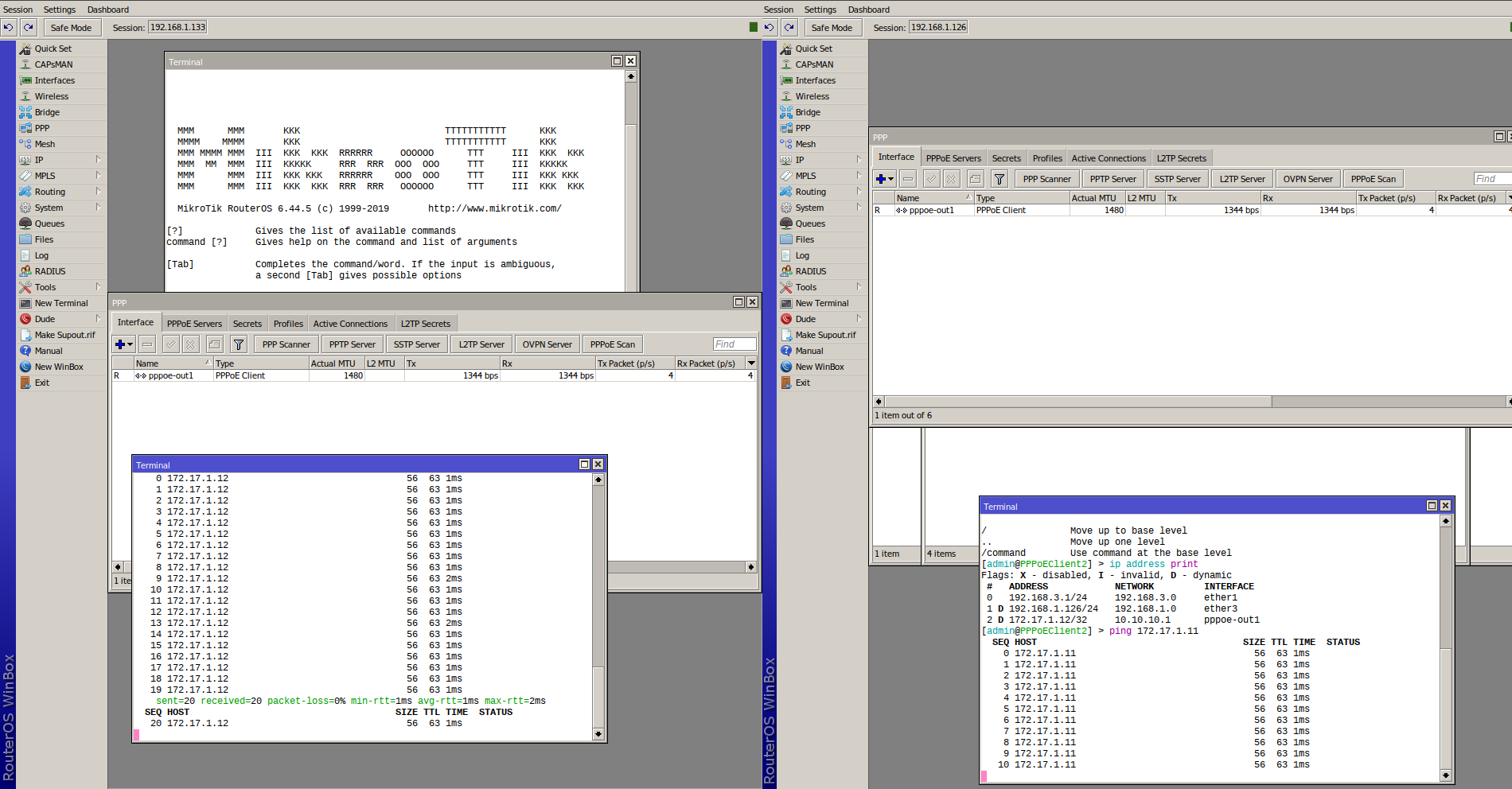Switch to Active Connections tab in left PPP
The width and height of the screenshot is (1512, 789).
(x=350, y=324)
